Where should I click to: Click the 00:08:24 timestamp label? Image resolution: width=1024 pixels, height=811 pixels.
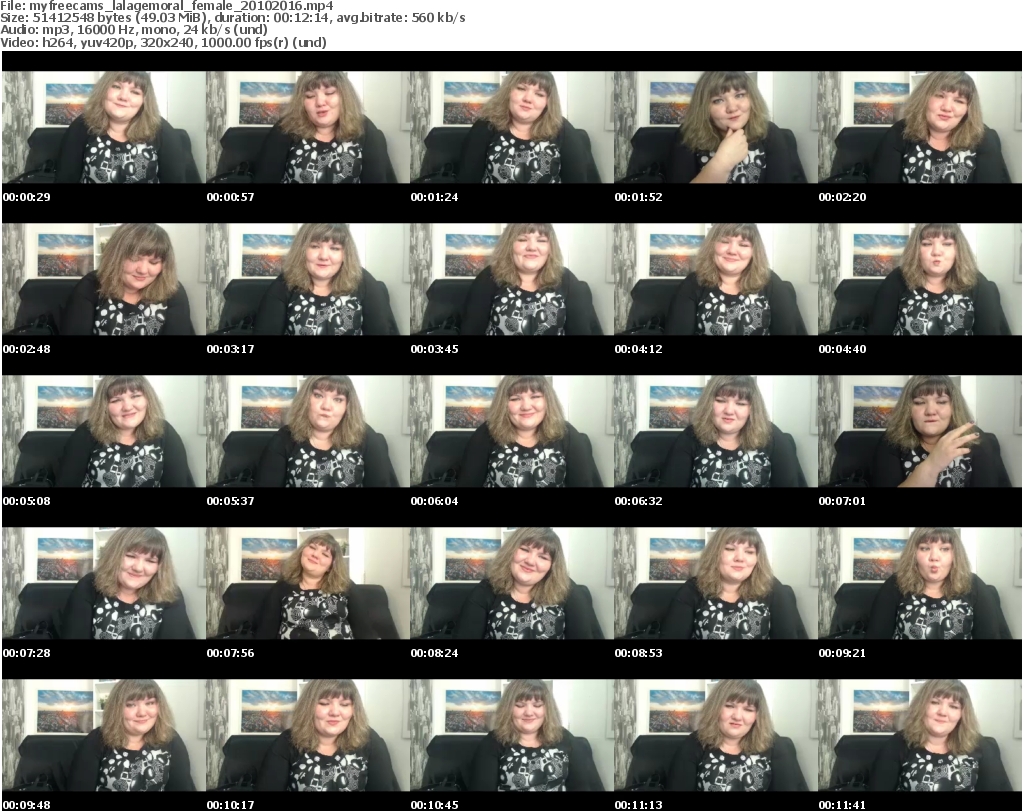click(434, 654)
